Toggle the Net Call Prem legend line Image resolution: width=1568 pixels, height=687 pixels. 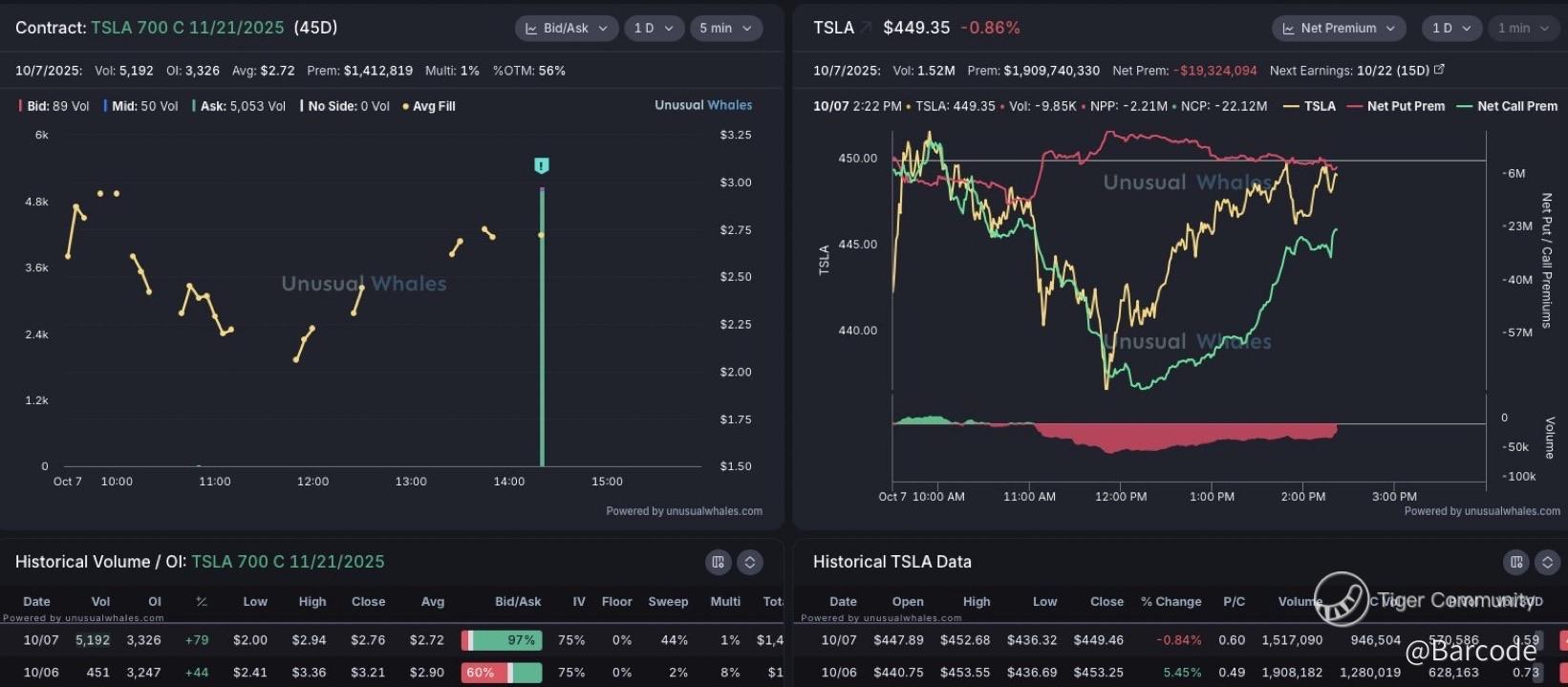pyautogui.click(x=1507, y=106)
